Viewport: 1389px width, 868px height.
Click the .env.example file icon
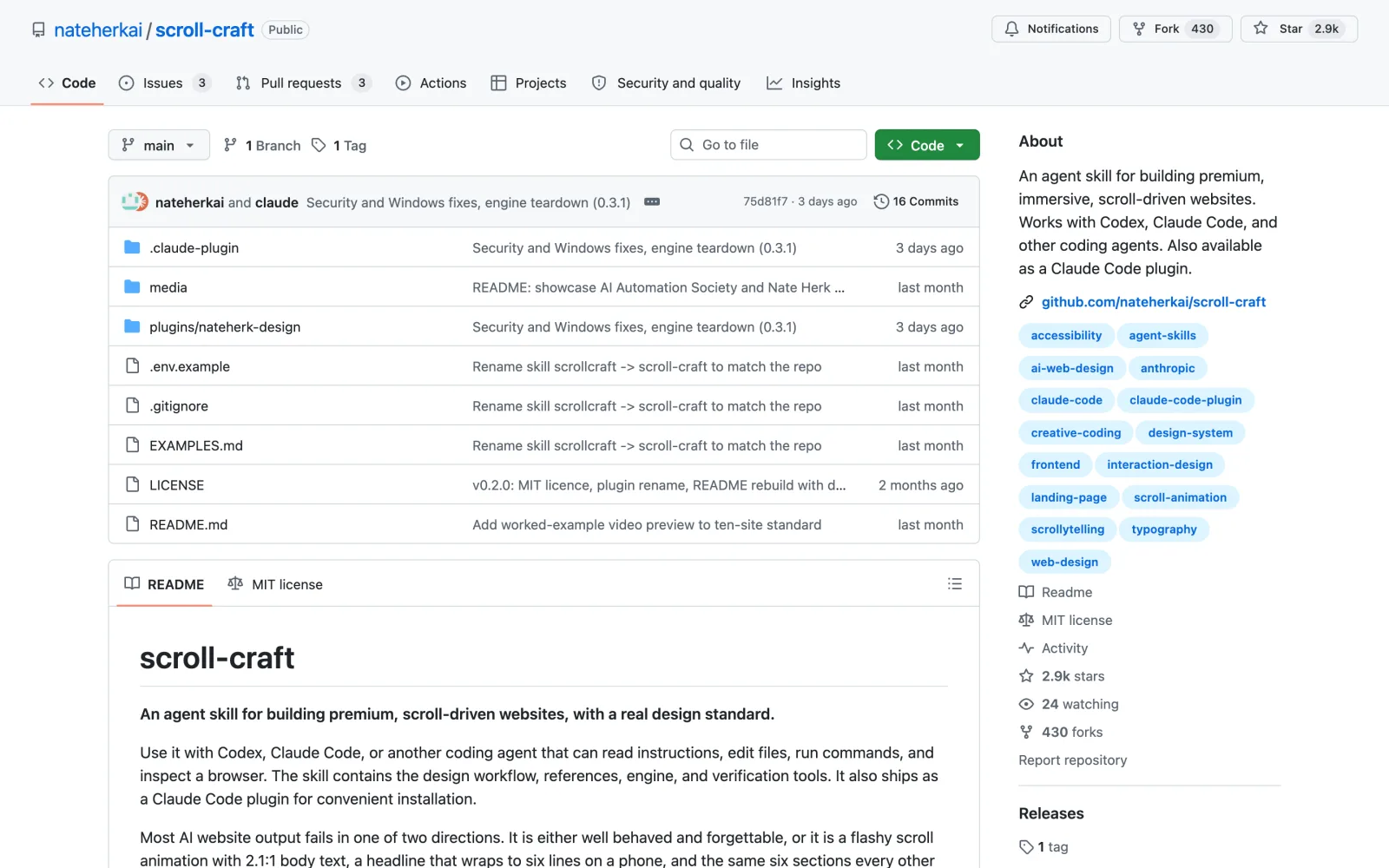[x=133, y=366]
